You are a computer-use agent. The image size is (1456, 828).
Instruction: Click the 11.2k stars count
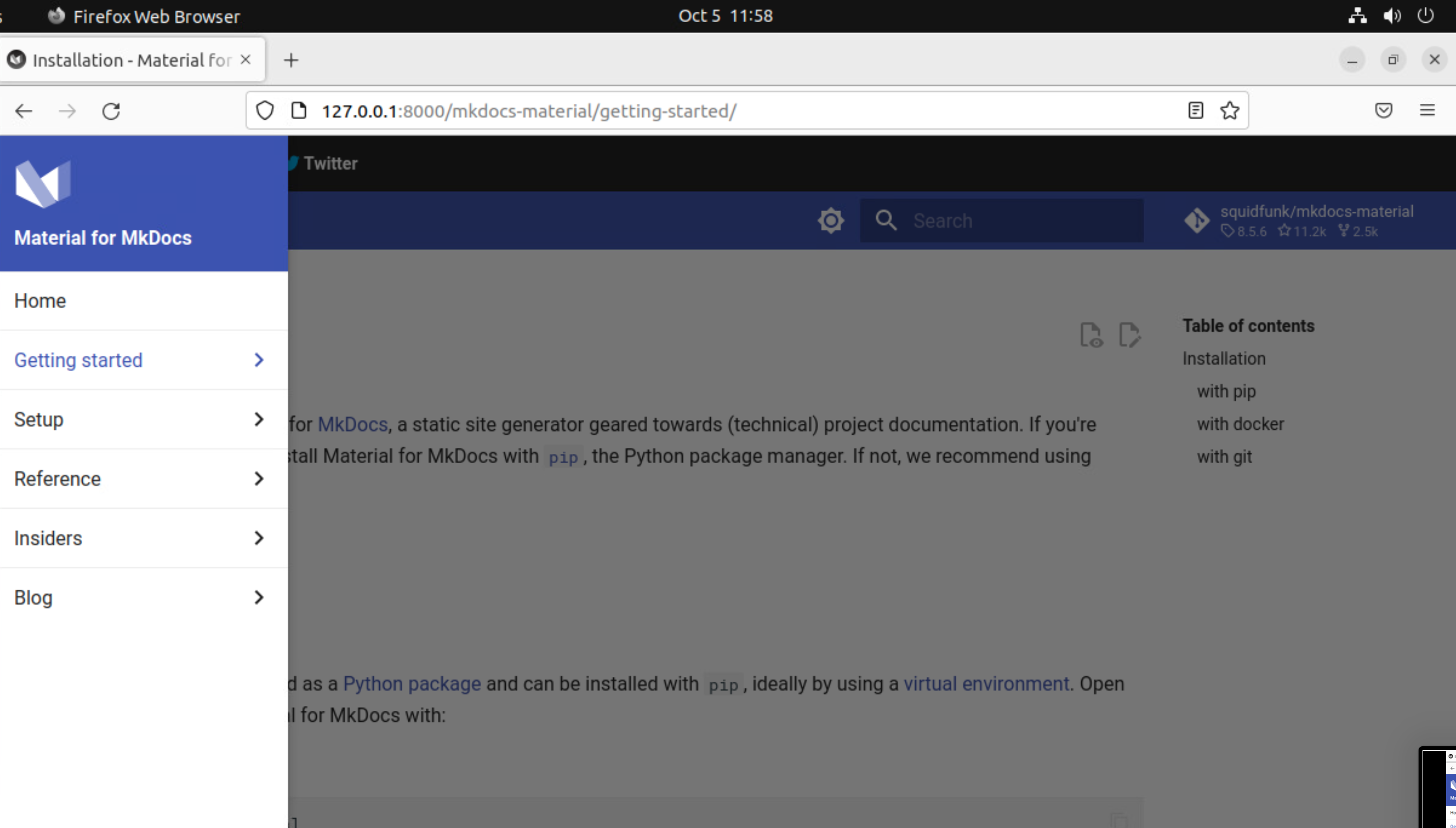[x=1302, y=231]
